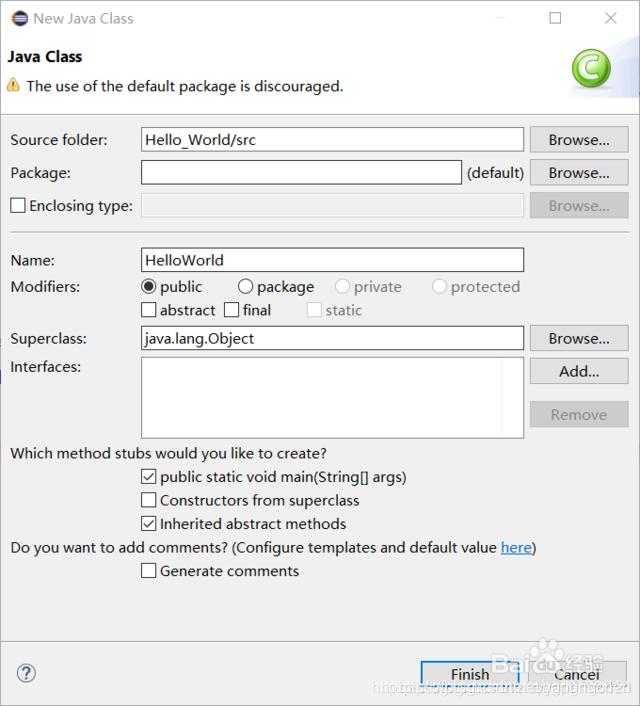
Task: Click the Name field containing HelloWorld
Action: (332, 260)
